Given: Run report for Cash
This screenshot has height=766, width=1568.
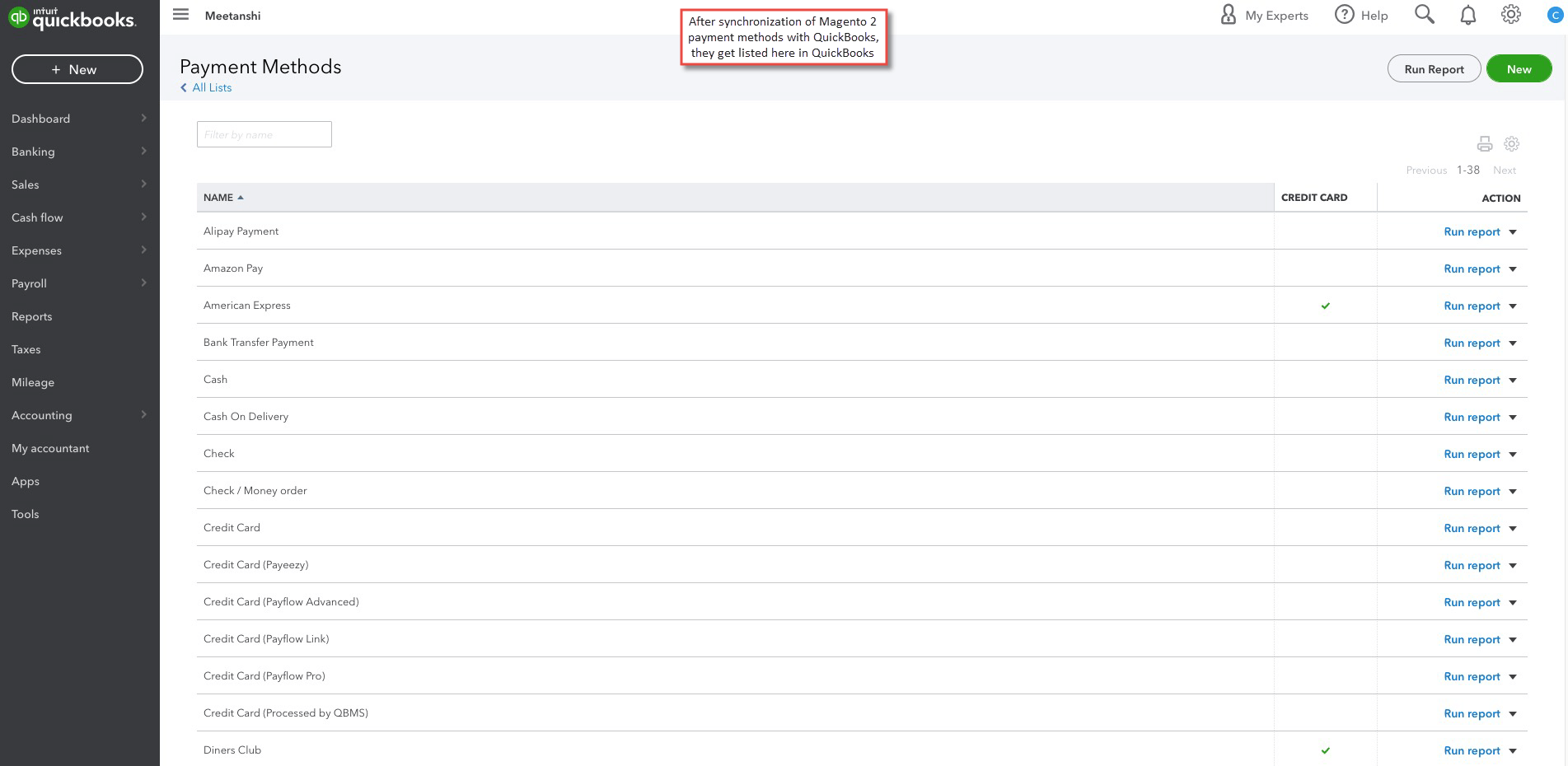Looking at the screenshot, I should [1472, 380].
